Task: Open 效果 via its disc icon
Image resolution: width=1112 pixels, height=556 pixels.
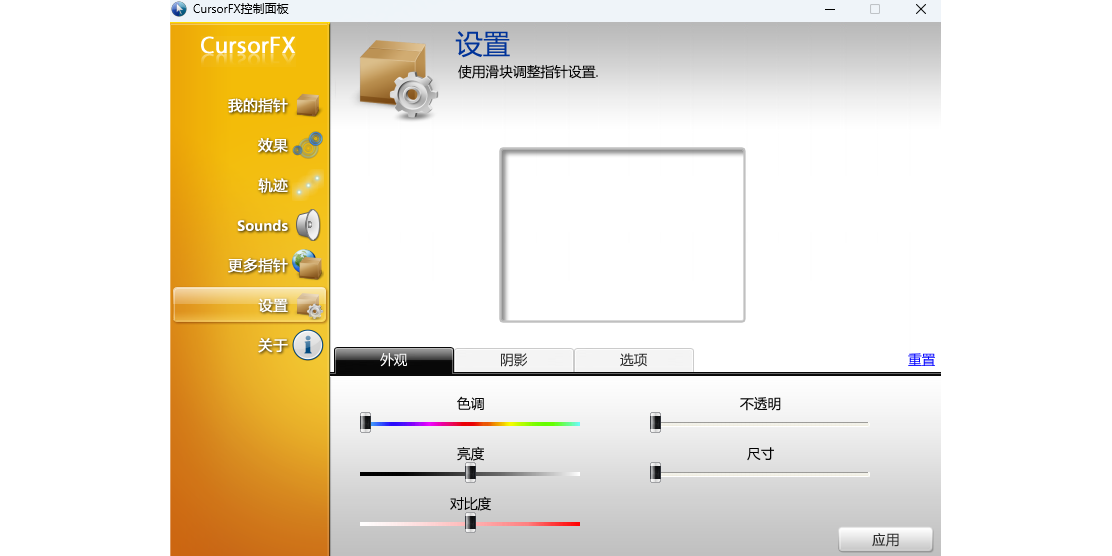Action: pyautogui.click(x=308, y=146)
